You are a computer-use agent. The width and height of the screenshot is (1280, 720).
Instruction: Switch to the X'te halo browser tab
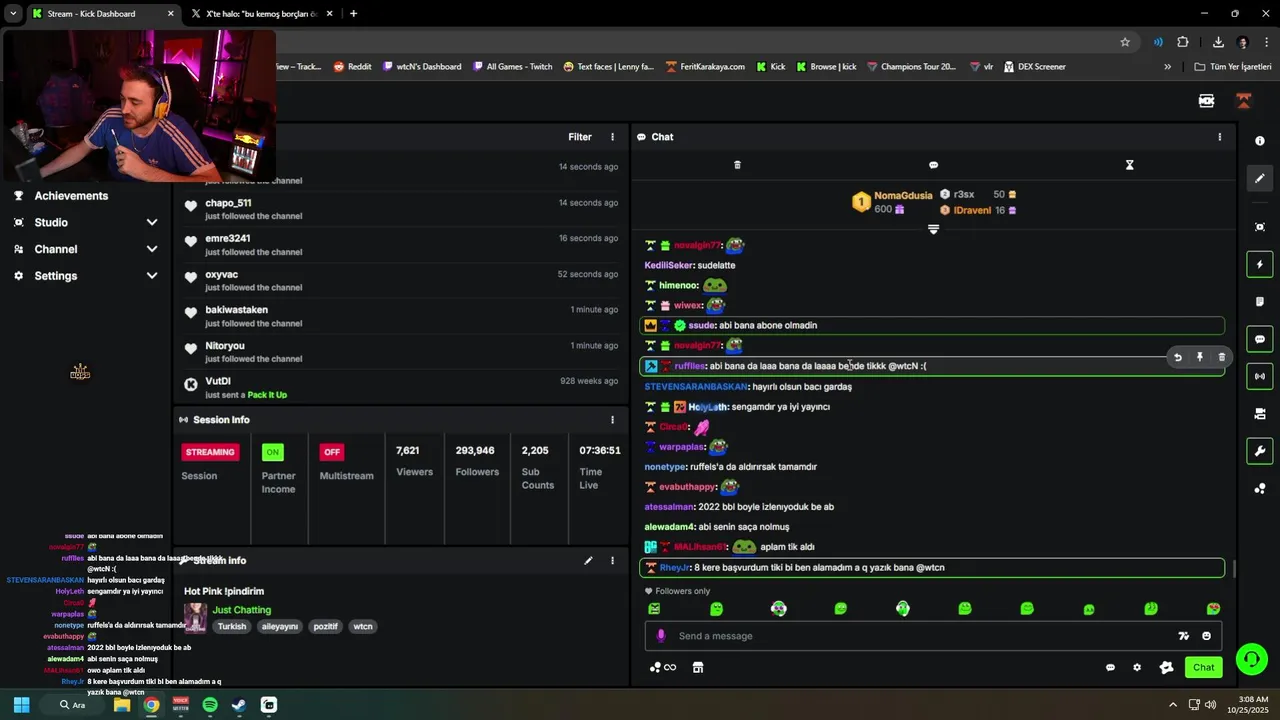(262, 14)
